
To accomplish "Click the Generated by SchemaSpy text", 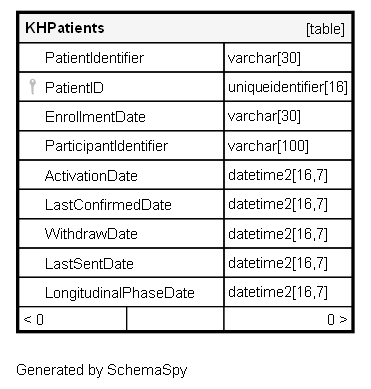I will coord(102,370).
